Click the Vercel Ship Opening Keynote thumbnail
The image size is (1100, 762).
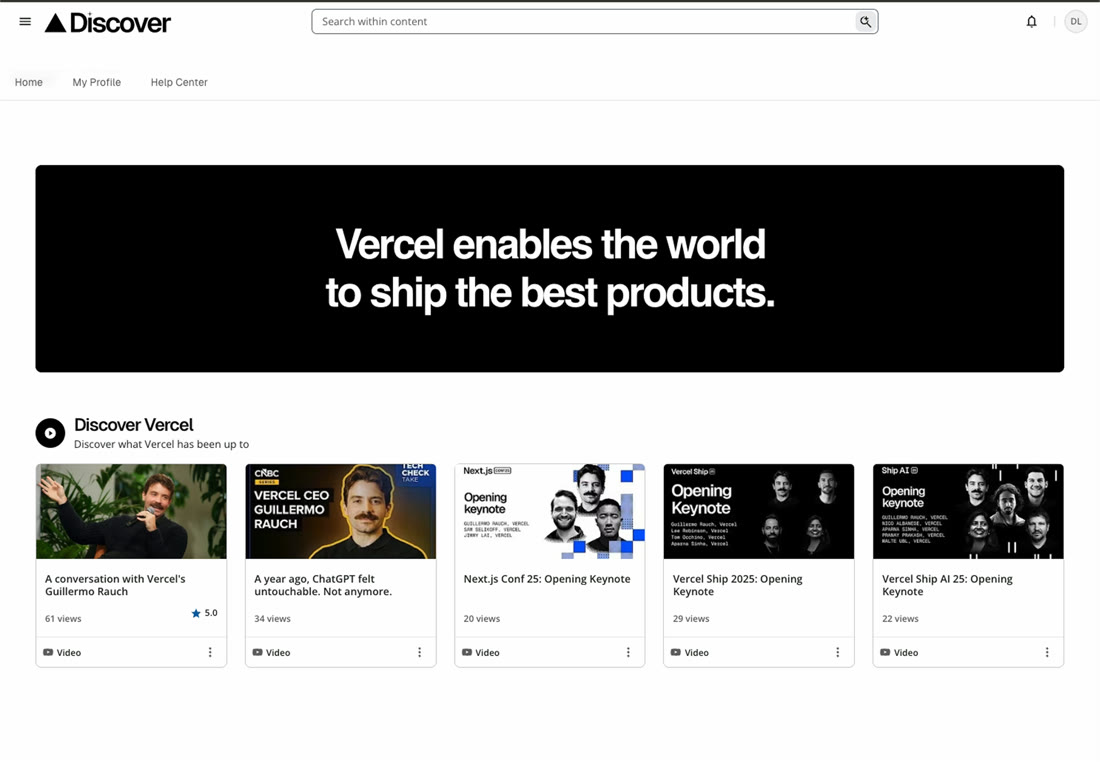click(x=759, y=512)
